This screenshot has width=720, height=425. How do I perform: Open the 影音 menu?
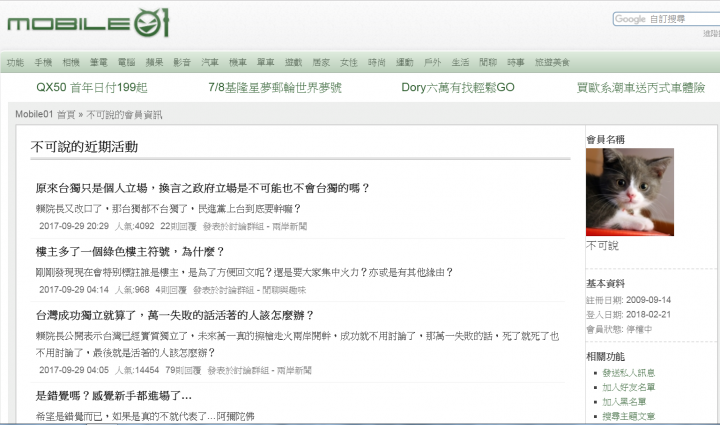[x=182, y=62]
